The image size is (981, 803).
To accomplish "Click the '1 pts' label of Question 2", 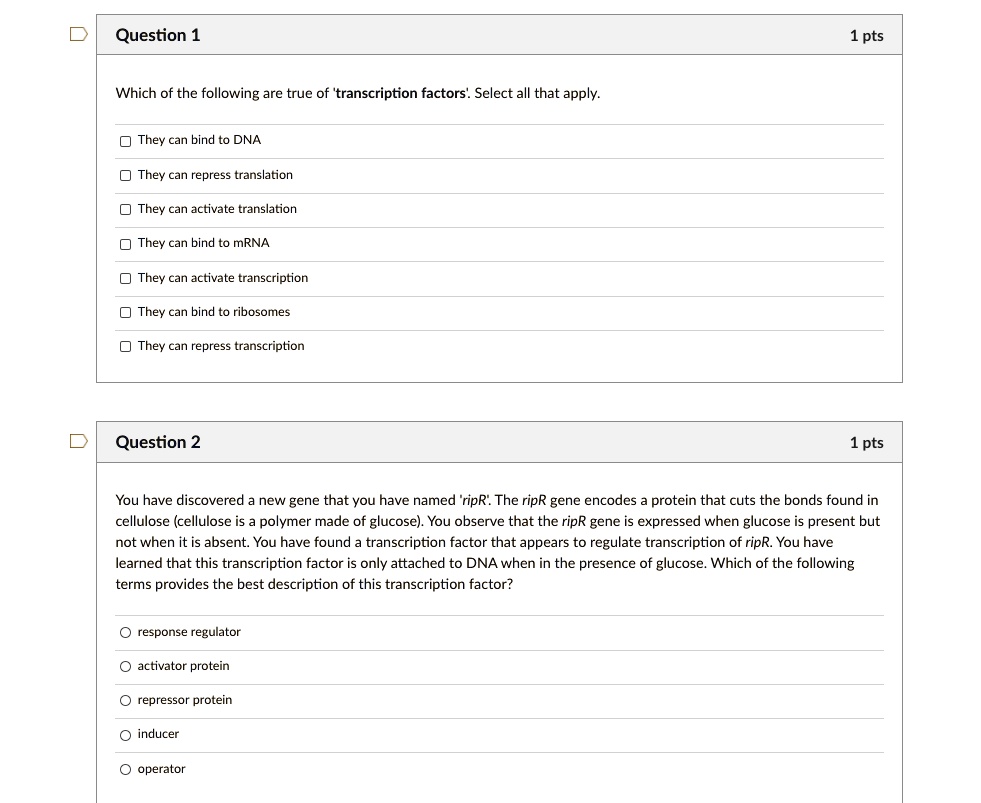I will [866, 443].
